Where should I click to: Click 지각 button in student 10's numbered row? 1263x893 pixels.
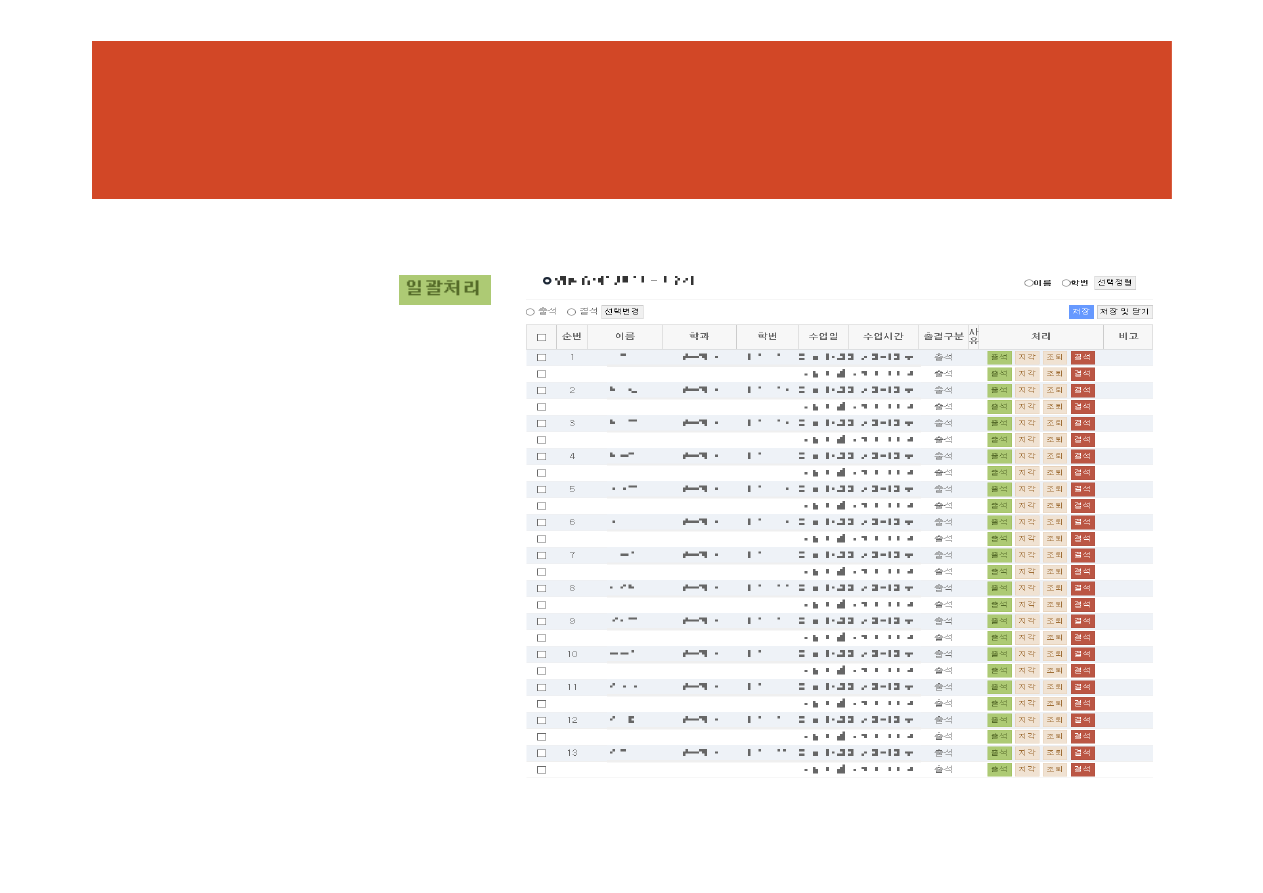point(1026,654)
